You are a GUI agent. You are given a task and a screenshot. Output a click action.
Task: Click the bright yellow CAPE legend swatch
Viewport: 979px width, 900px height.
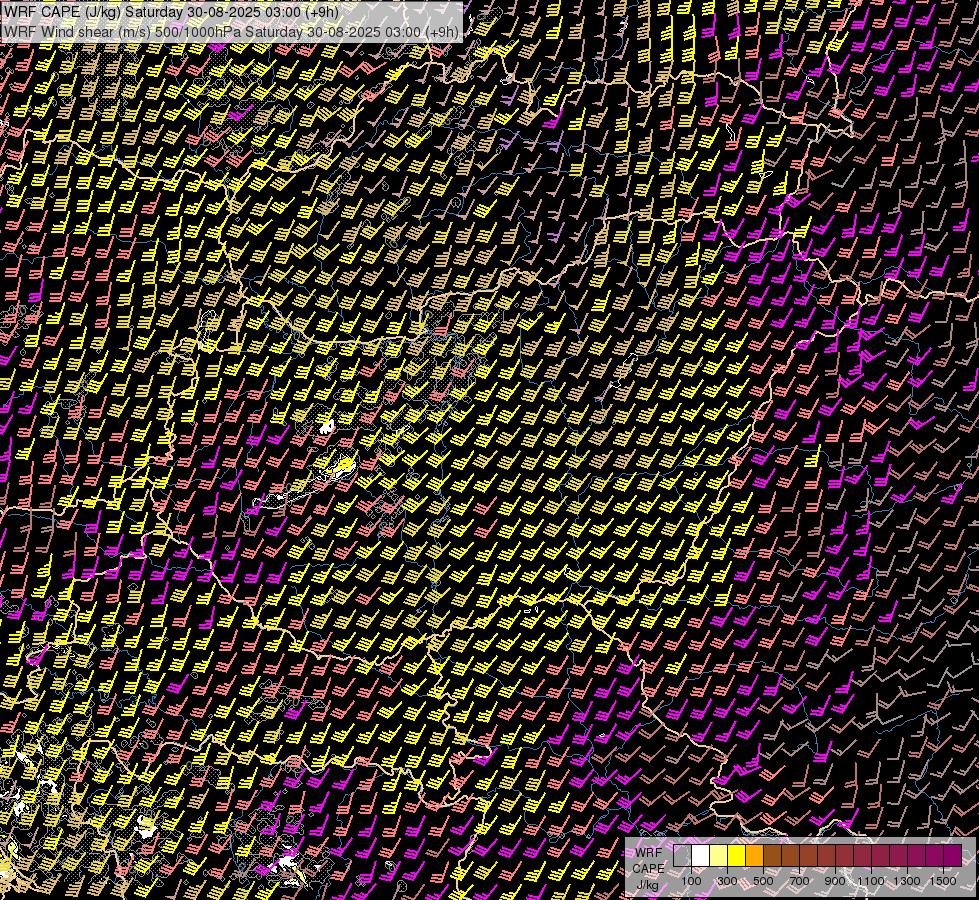tap(737, 856)
